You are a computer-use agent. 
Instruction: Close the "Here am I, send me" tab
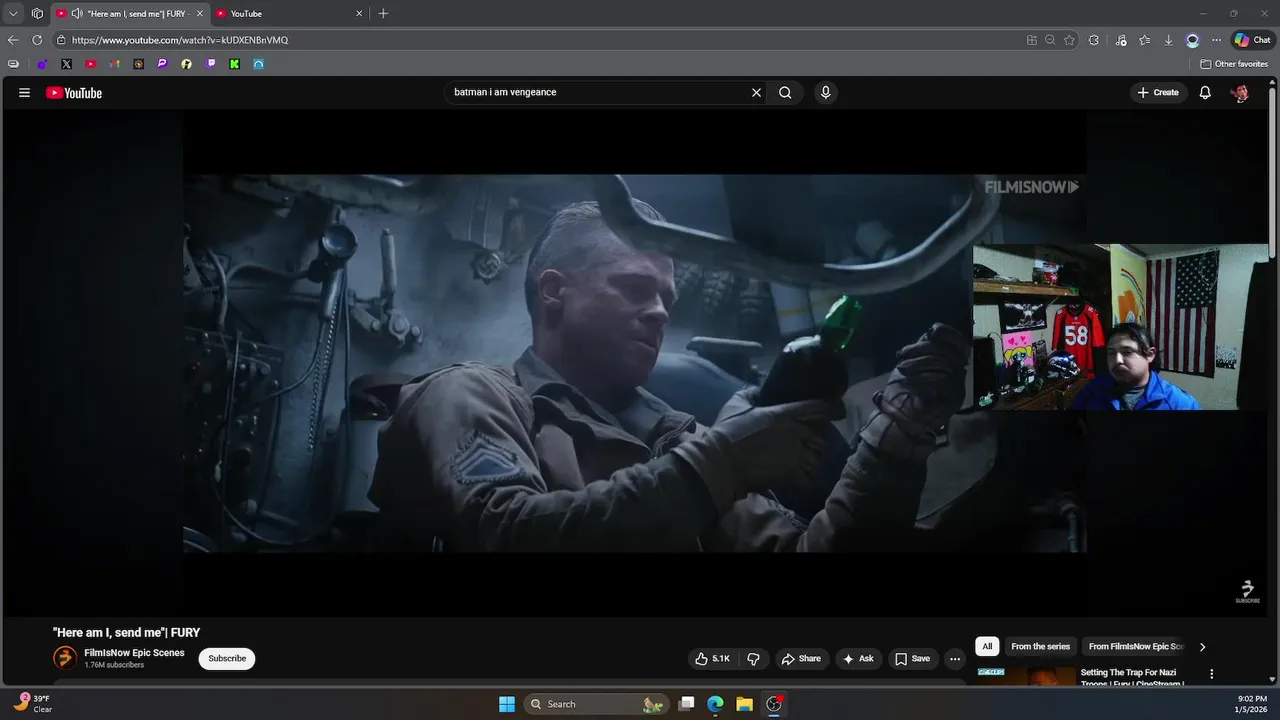coord(199,13)
